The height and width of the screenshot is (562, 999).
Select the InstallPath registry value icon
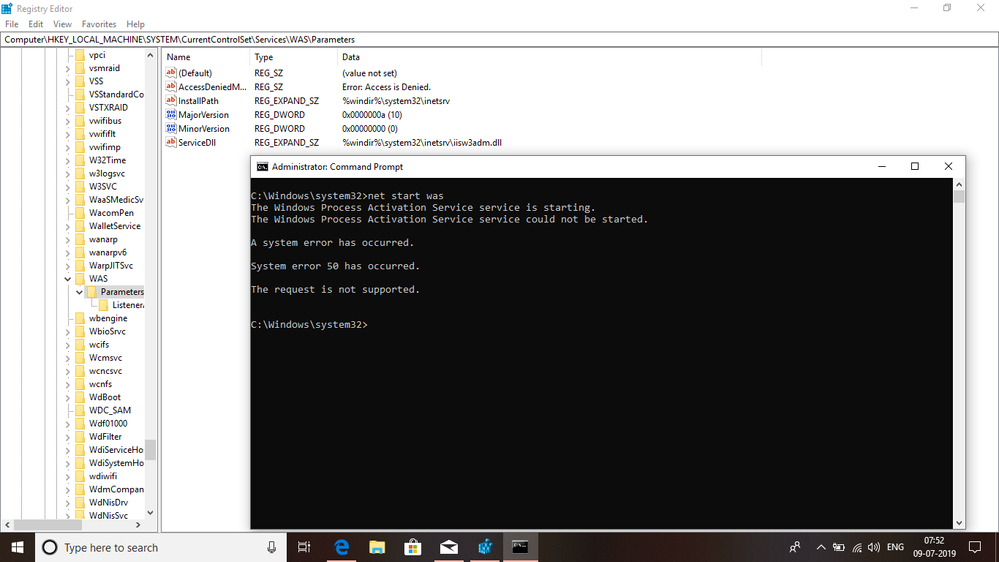(171, 101)
